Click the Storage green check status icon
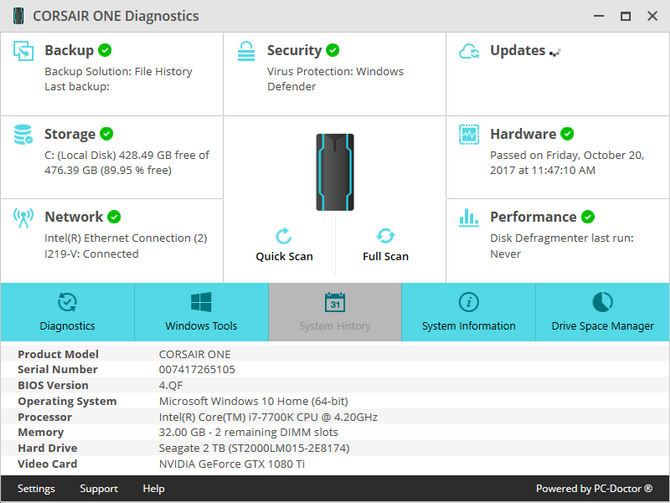 [x=106, y=134]
